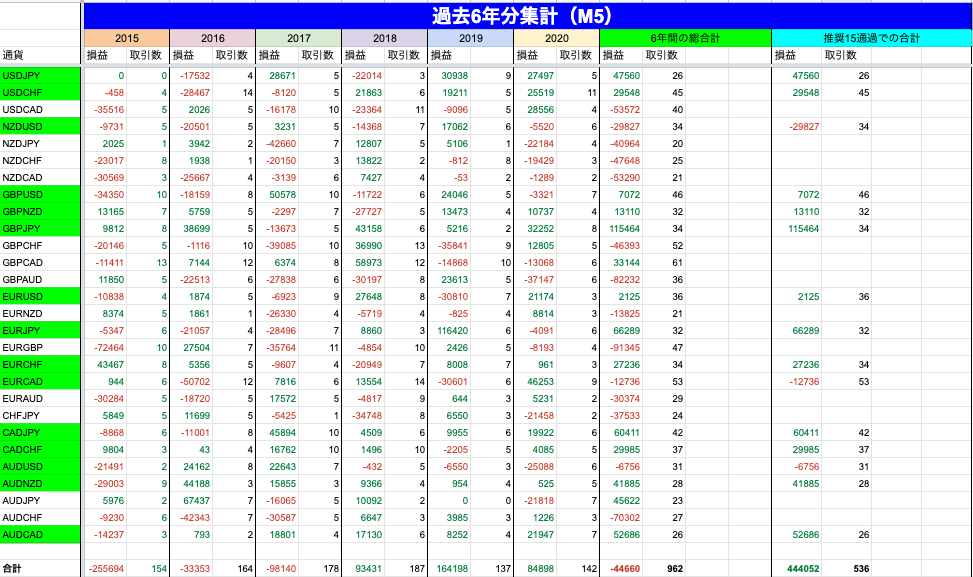
Task: Select the 2018 year header cell
Action: point(384,38)
